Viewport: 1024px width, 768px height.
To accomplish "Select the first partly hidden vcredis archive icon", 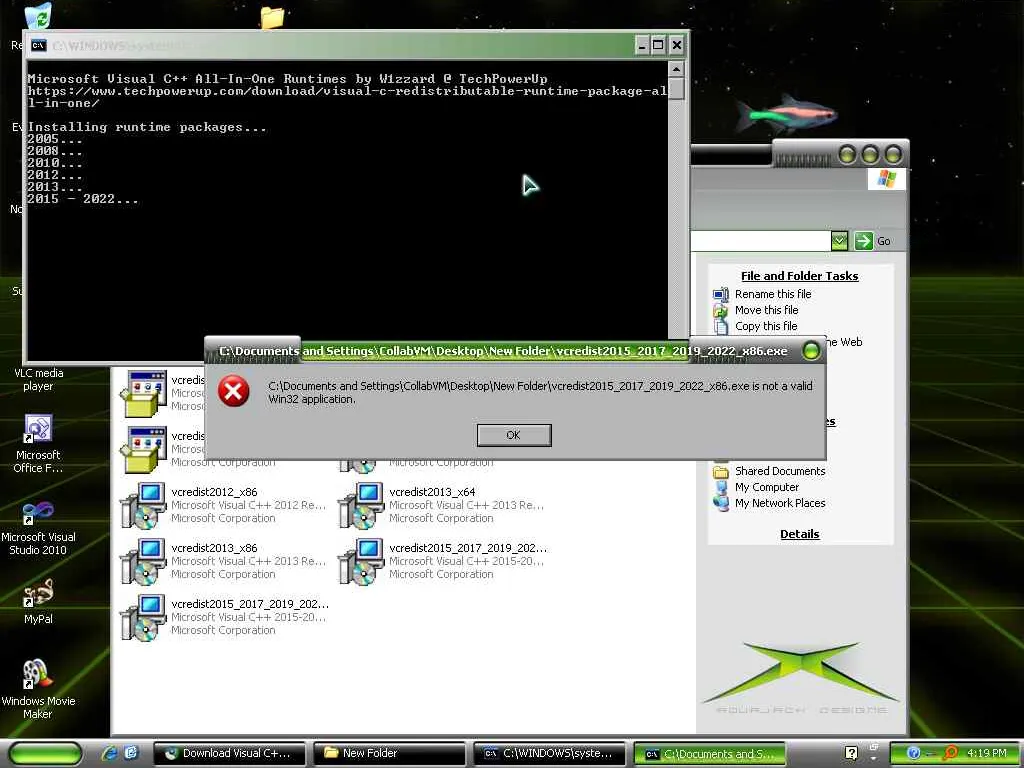I will [x=144, y=393].
